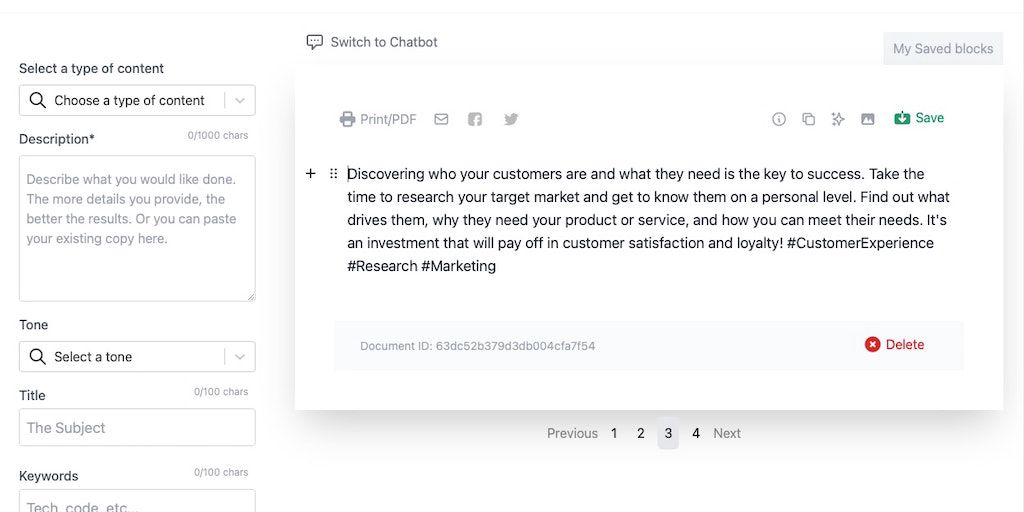Click the Print/PDF printer icon

coord(348,119)
